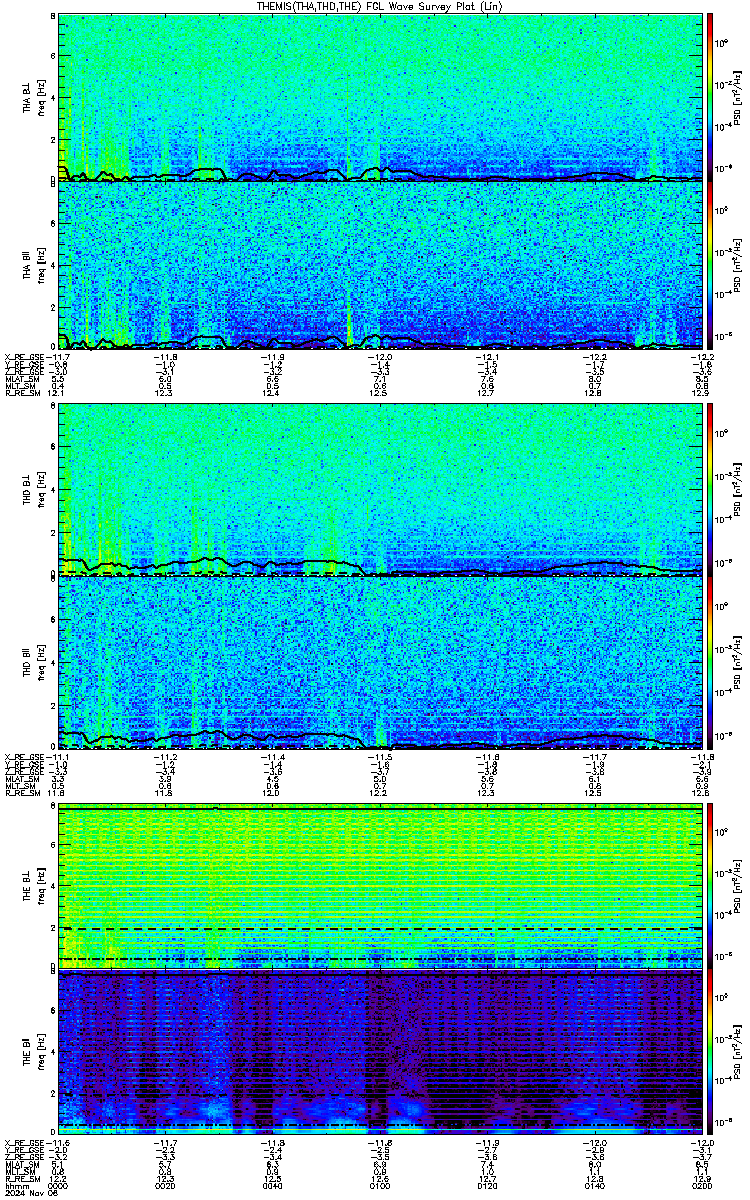Click the PSD color bar beside THD B-parallel panel

[x=710, y=661]
